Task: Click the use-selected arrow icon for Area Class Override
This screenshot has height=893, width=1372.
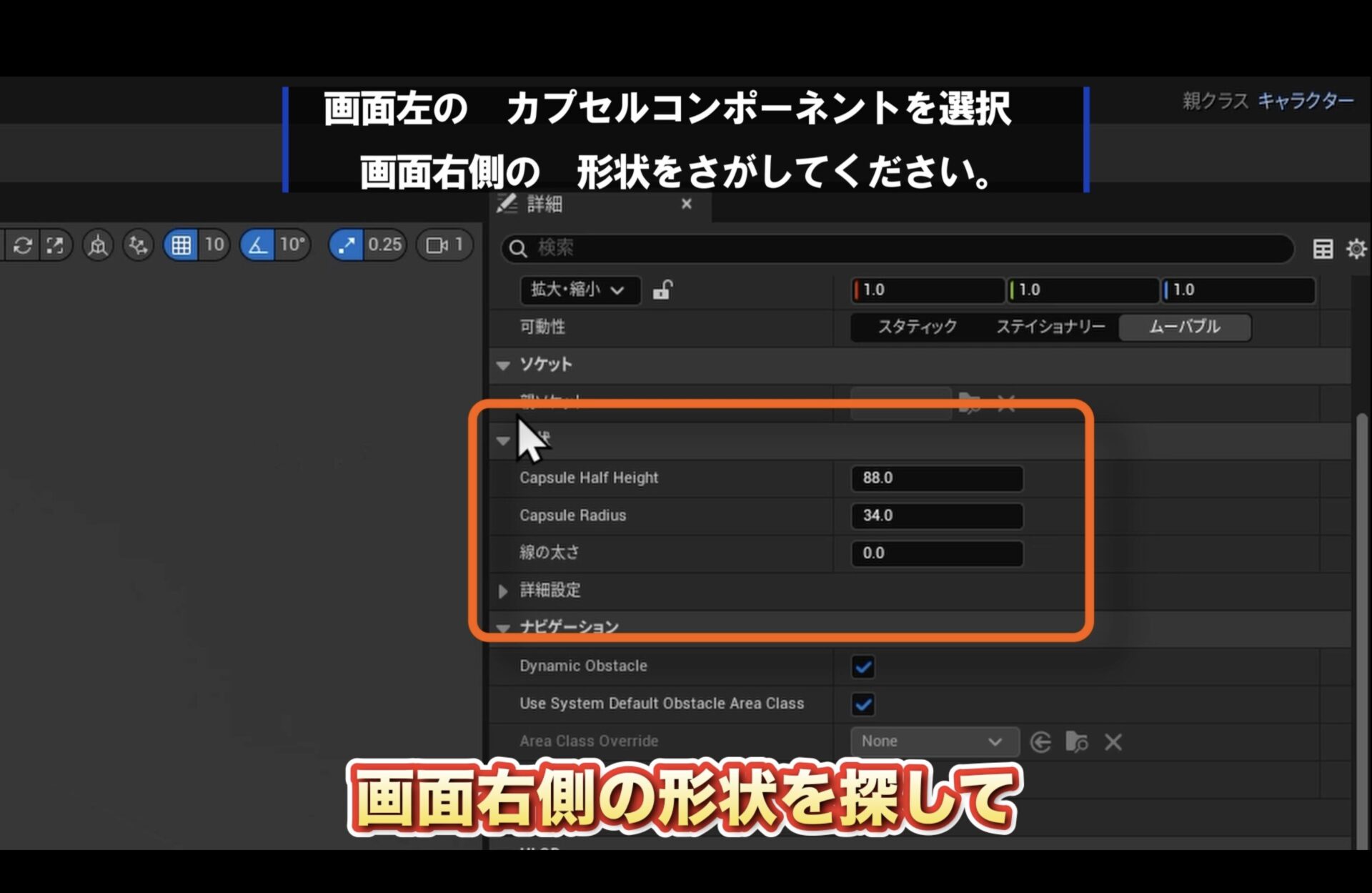Action: coord(1040,741)
